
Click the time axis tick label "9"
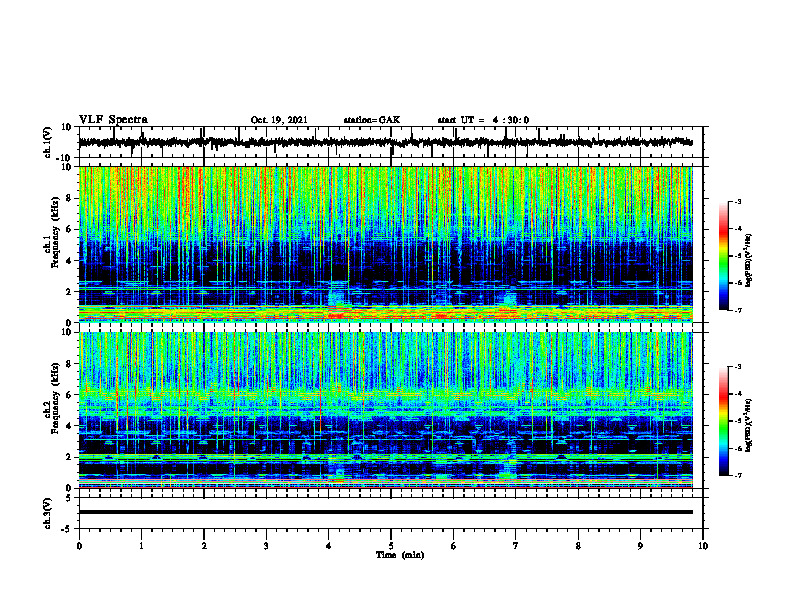pyautogui.click(x=640, y=546)
